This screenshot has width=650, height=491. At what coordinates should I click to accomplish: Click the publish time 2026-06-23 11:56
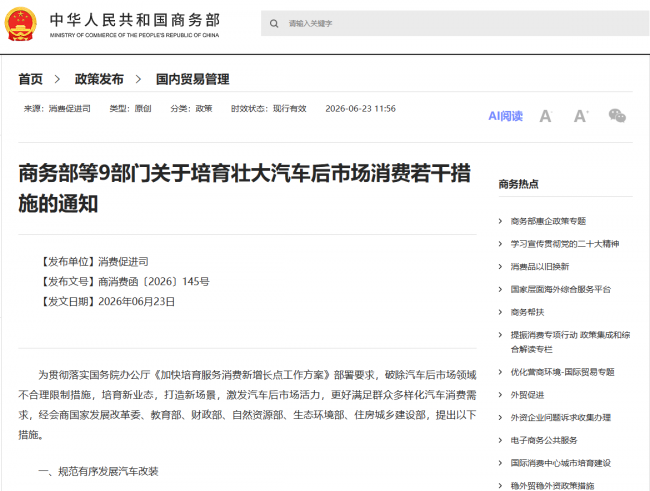360,109
